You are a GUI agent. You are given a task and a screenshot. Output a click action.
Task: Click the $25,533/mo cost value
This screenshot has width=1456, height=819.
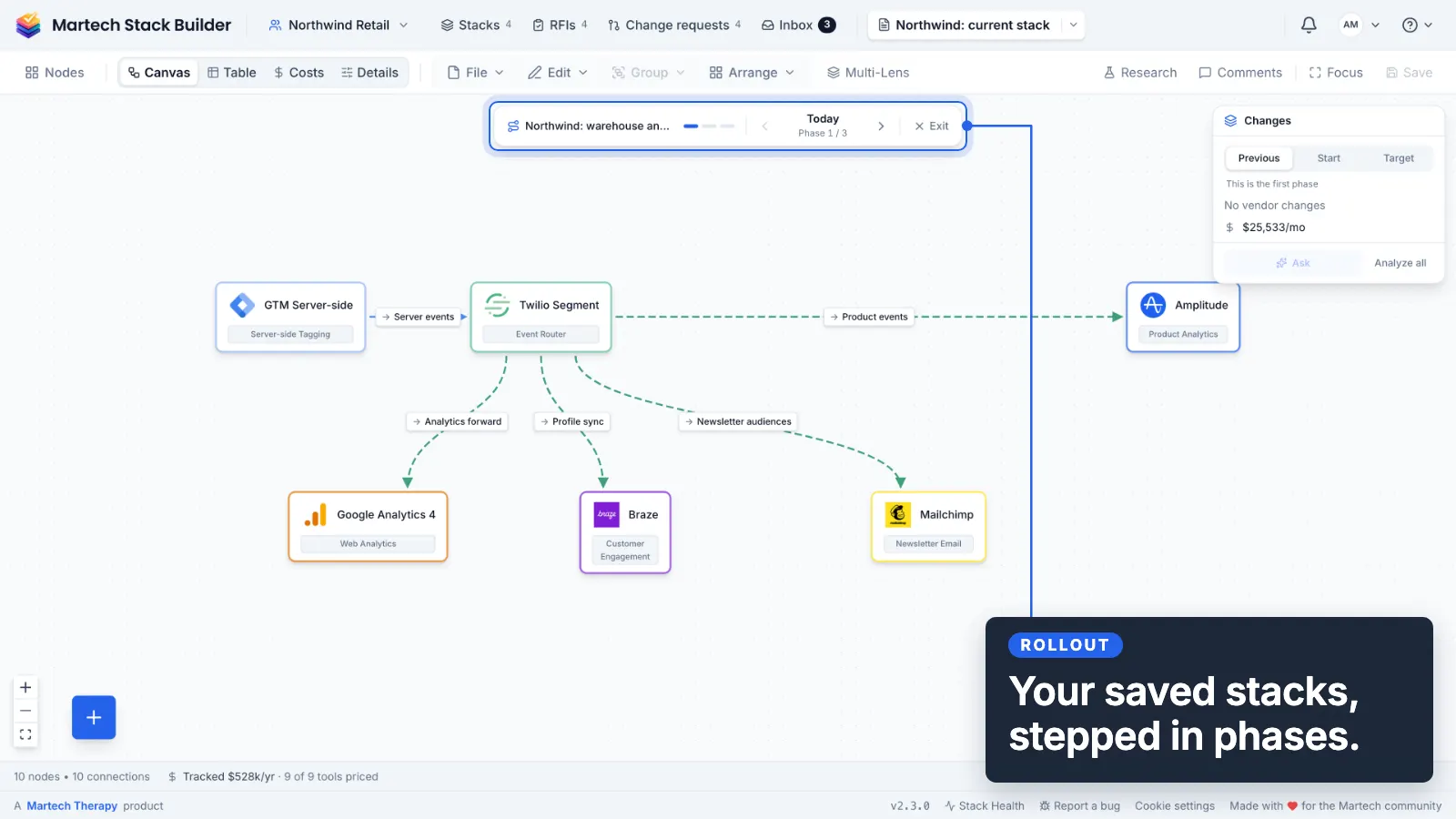(x=1273, y=227)
